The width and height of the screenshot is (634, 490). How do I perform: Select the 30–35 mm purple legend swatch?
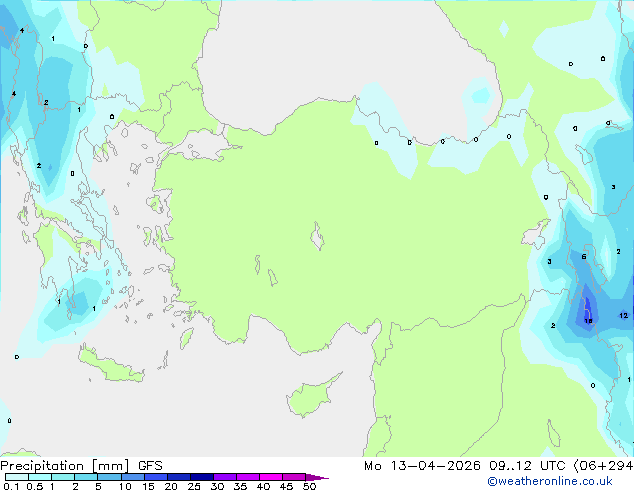pos(224,477)
